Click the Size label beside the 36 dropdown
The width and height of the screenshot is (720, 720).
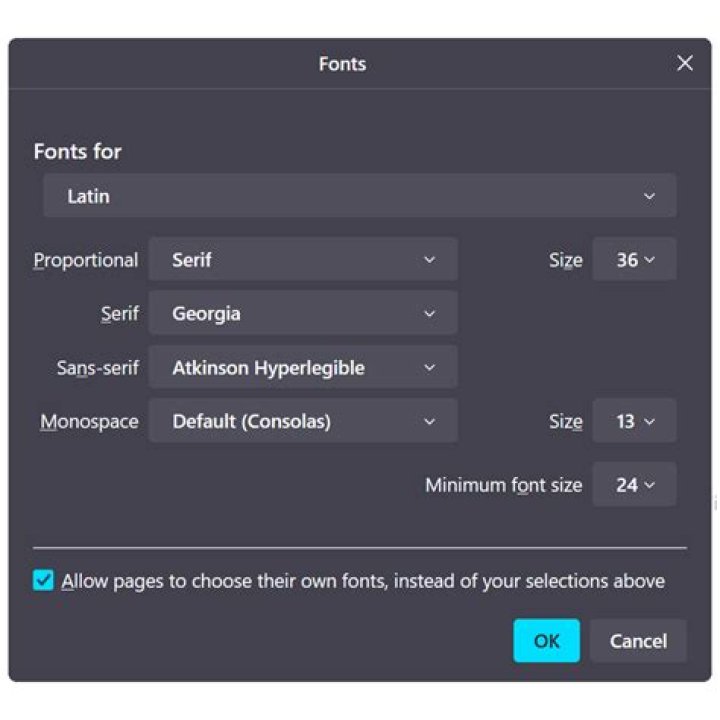tap(565, 260)
